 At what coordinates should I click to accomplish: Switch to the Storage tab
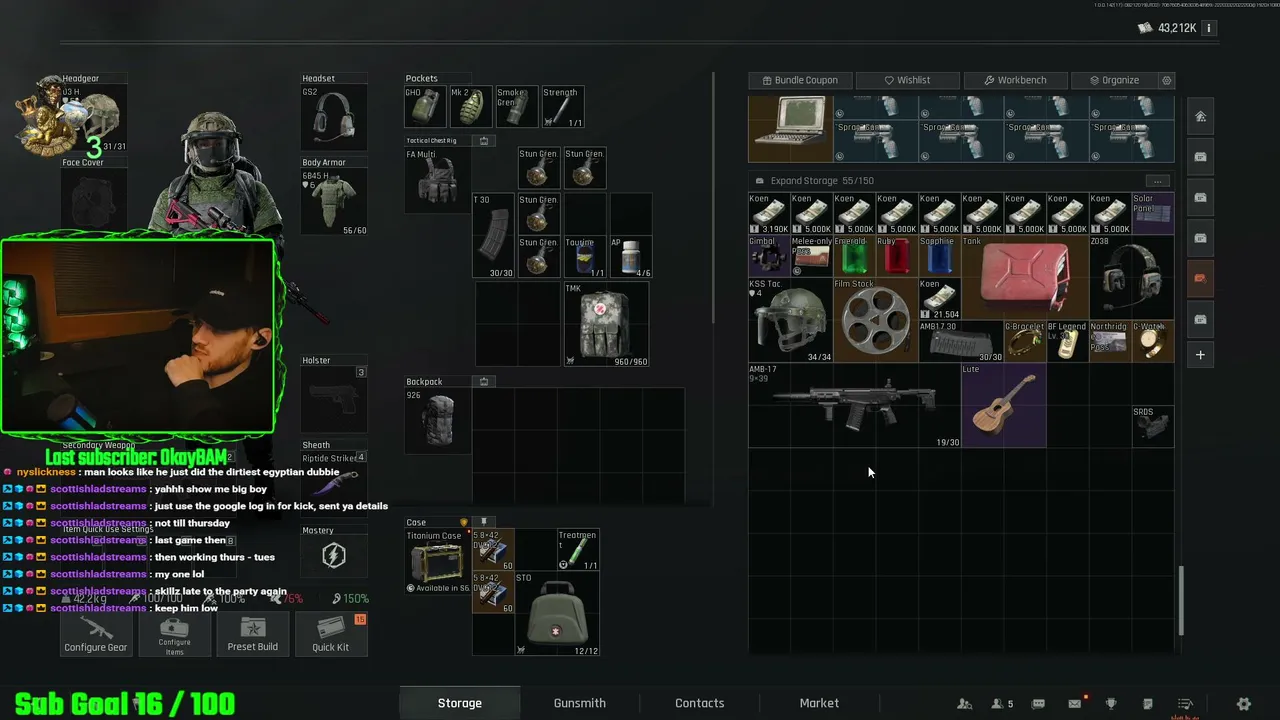460,703
